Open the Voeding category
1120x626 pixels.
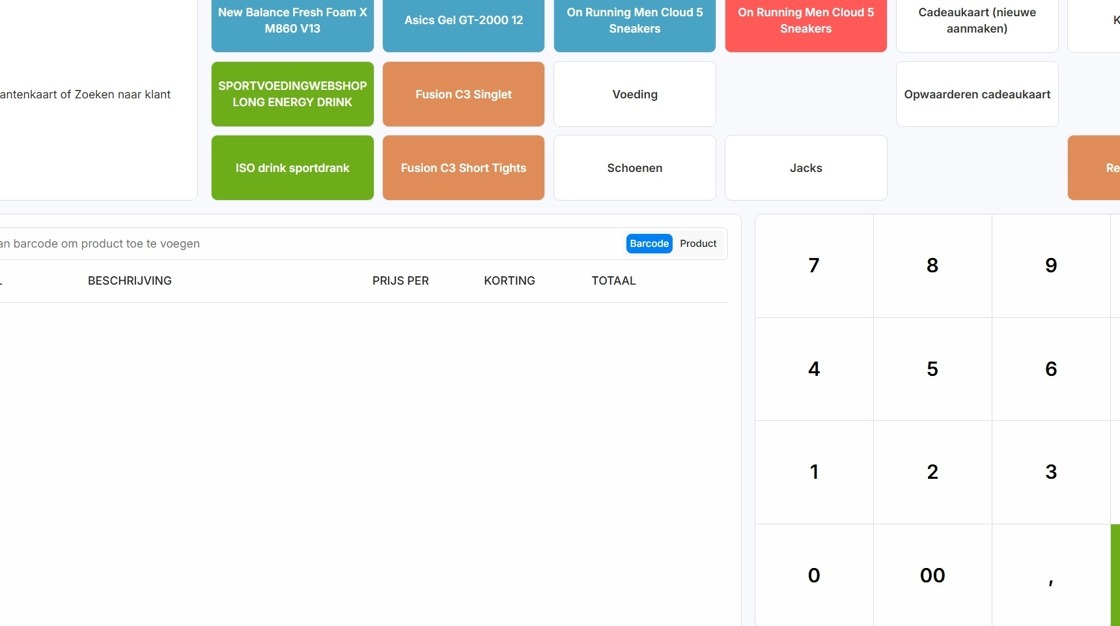[634, 94]
